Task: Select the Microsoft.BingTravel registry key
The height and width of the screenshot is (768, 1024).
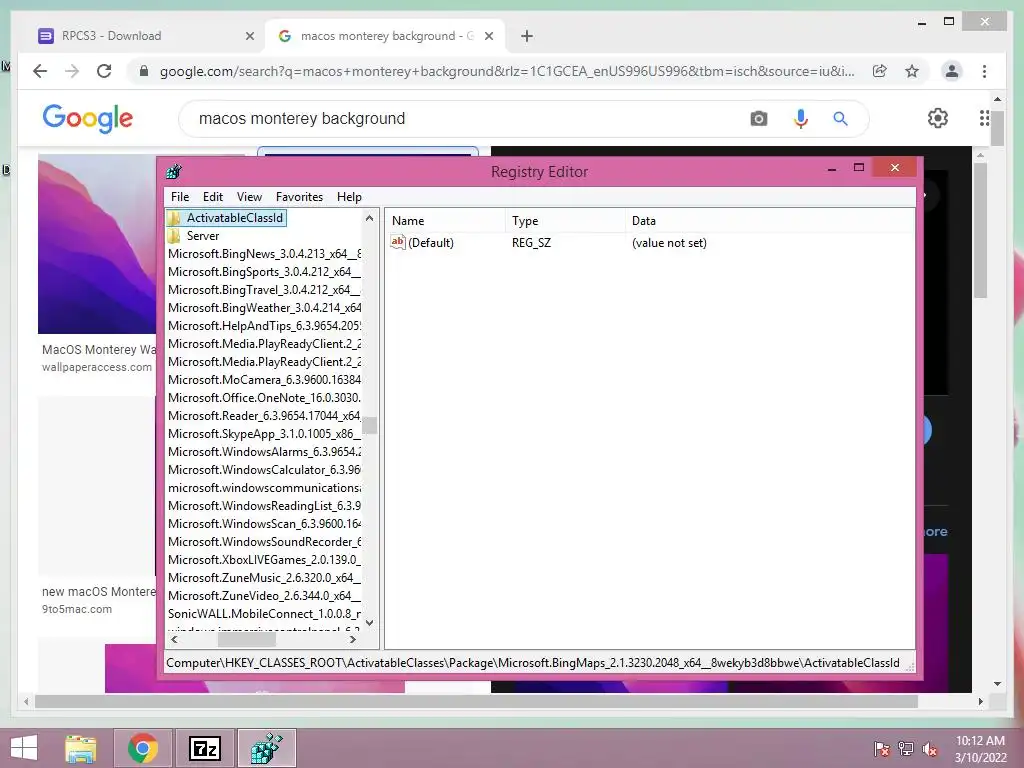Action: pyautogui.click(x=264, y=289)
